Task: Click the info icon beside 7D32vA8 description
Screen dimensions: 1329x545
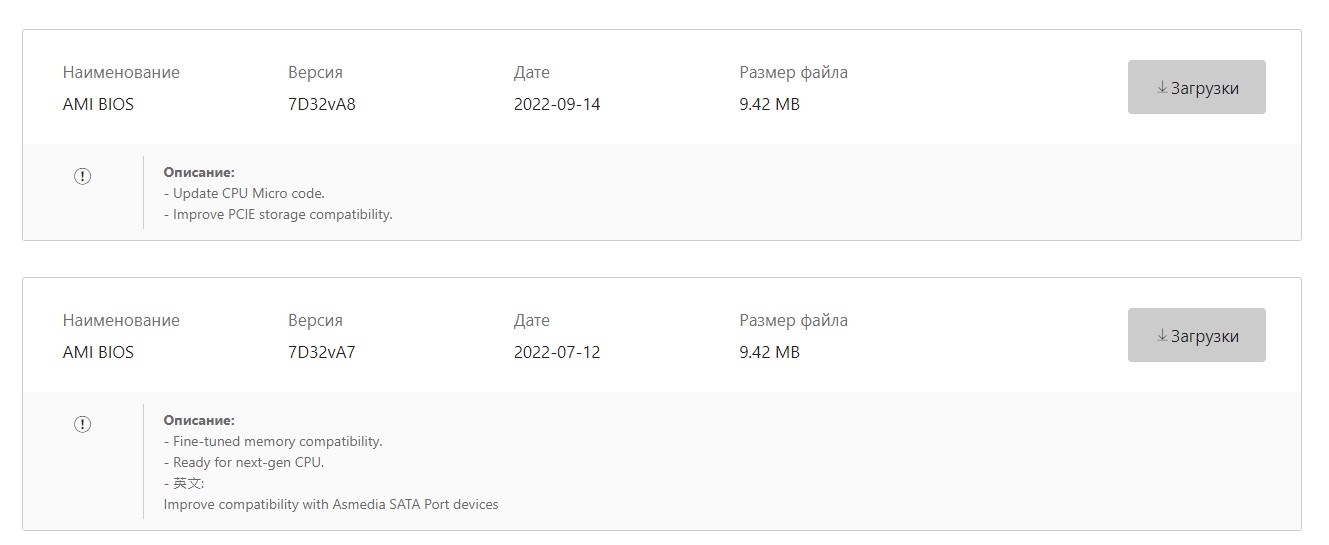Action: (82, 176)
